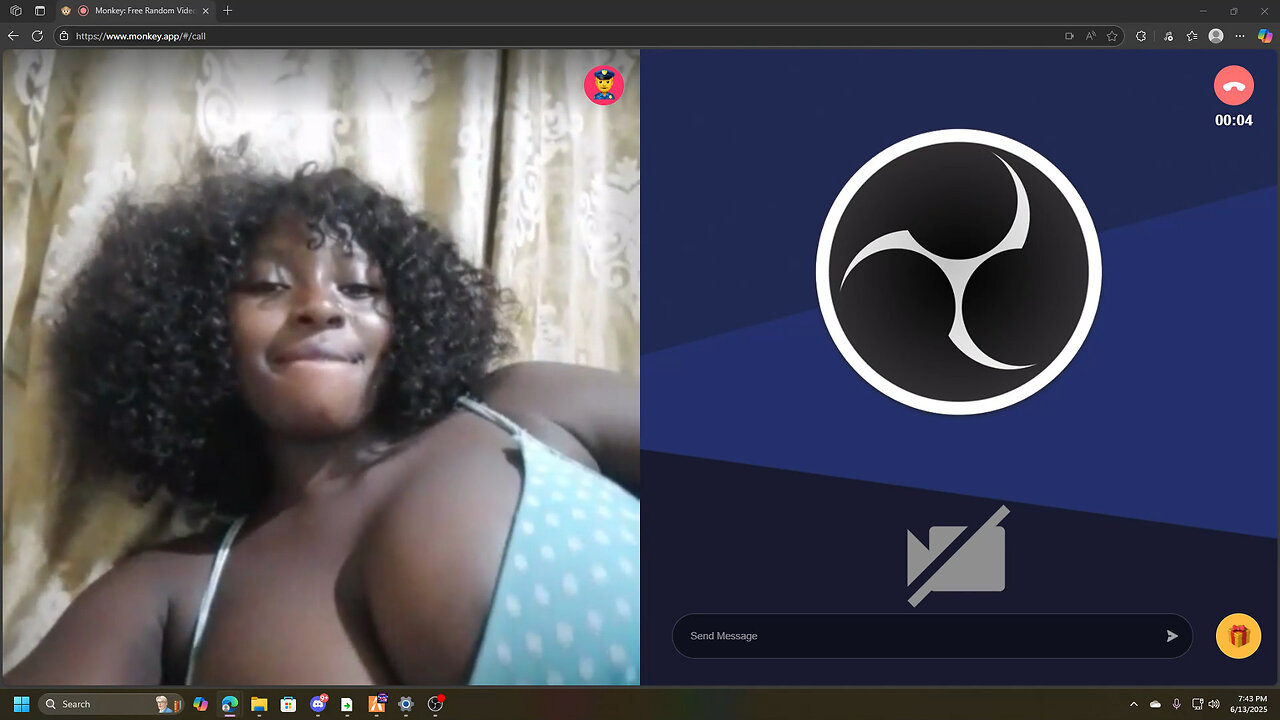Click the call timer showing 00:04
1280x720 pixels.
click(1234, 121)
